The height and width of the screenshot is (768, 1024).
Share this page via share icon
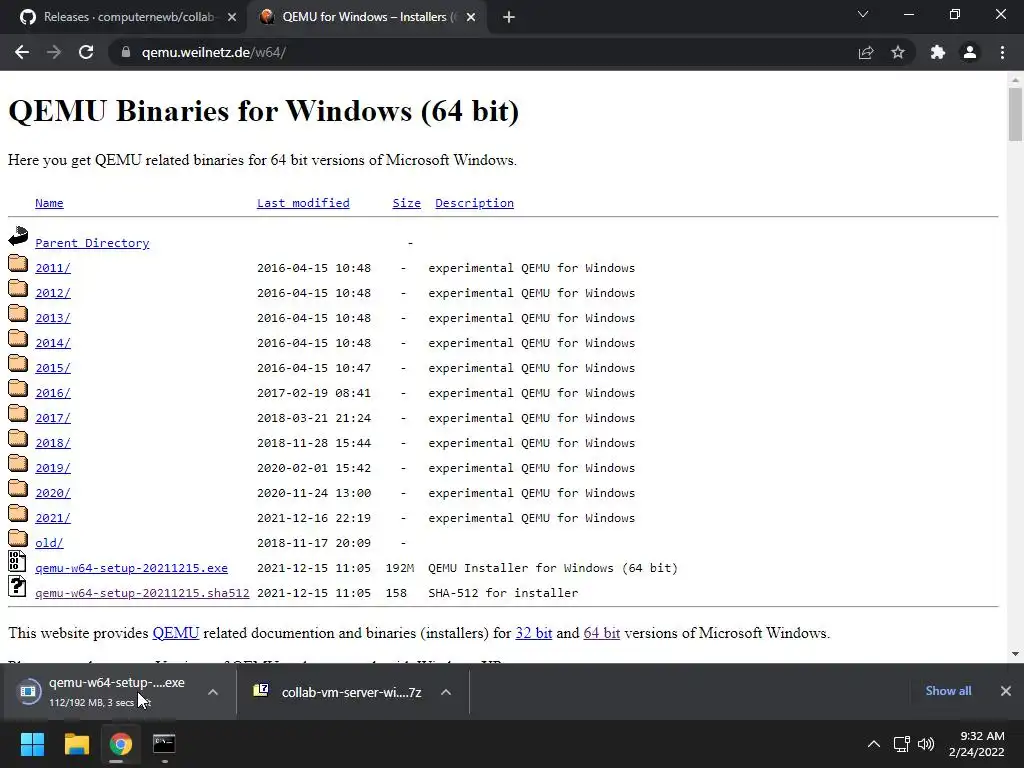(x=866, y=52)
